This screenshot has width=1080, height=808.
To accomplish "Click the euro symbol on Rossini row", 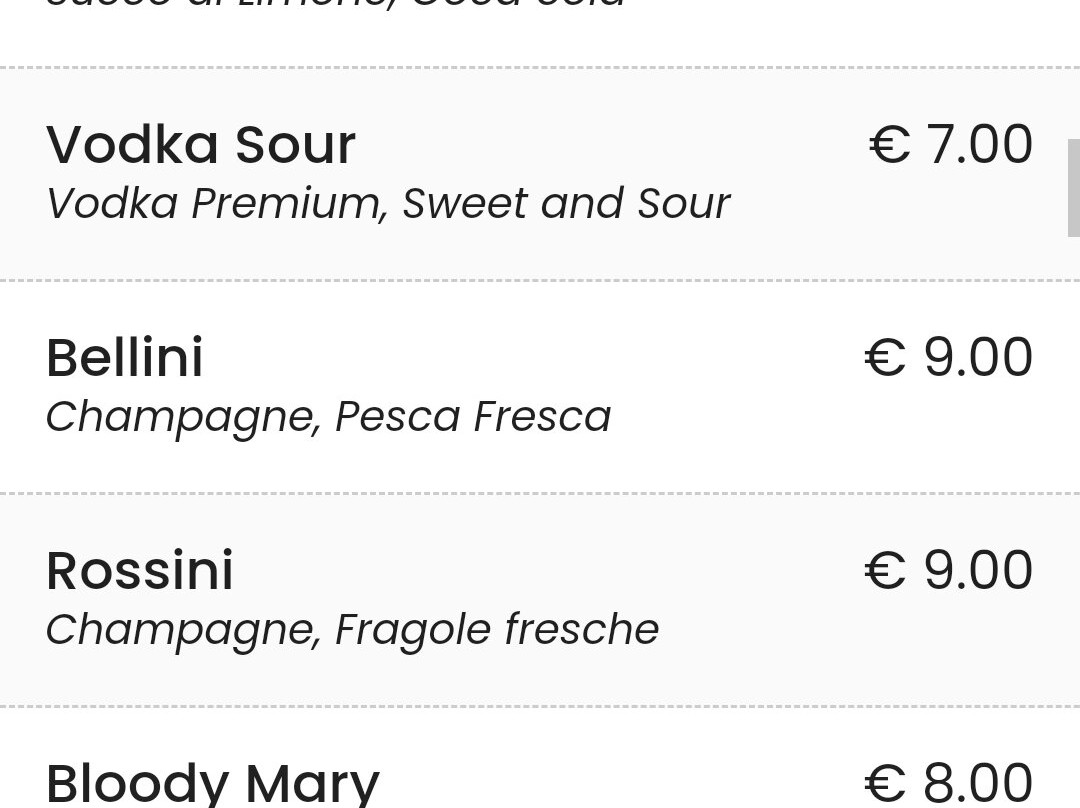I will 885,571.
